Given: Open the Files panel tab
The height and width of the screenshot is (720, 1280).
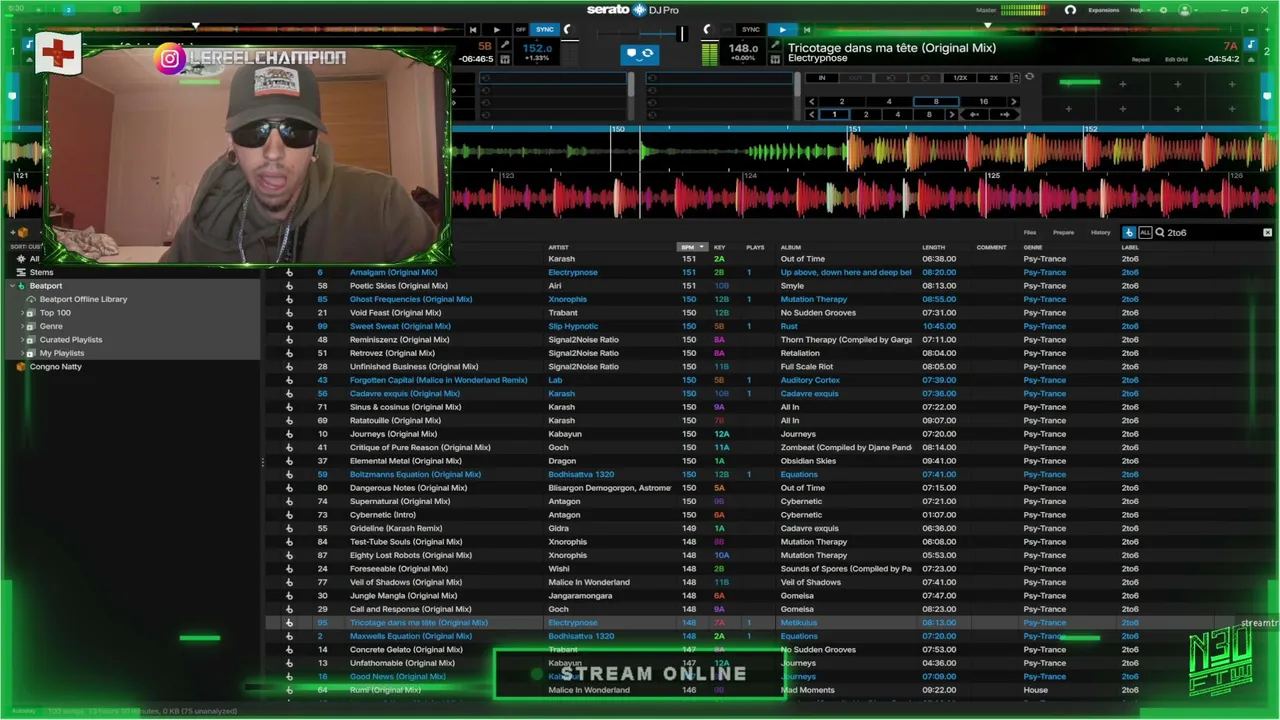Looking at the screenshot, I should coord(1030,233).
